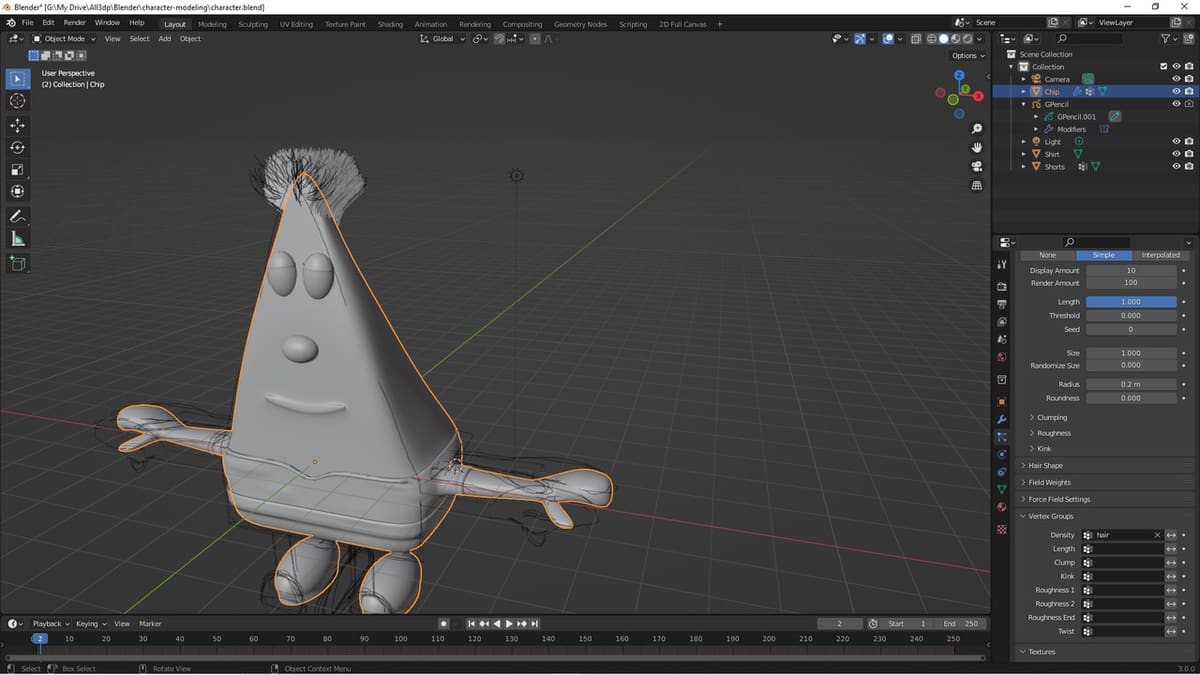Select the Measure tool
1200x675 pixels.
[18, 239]
